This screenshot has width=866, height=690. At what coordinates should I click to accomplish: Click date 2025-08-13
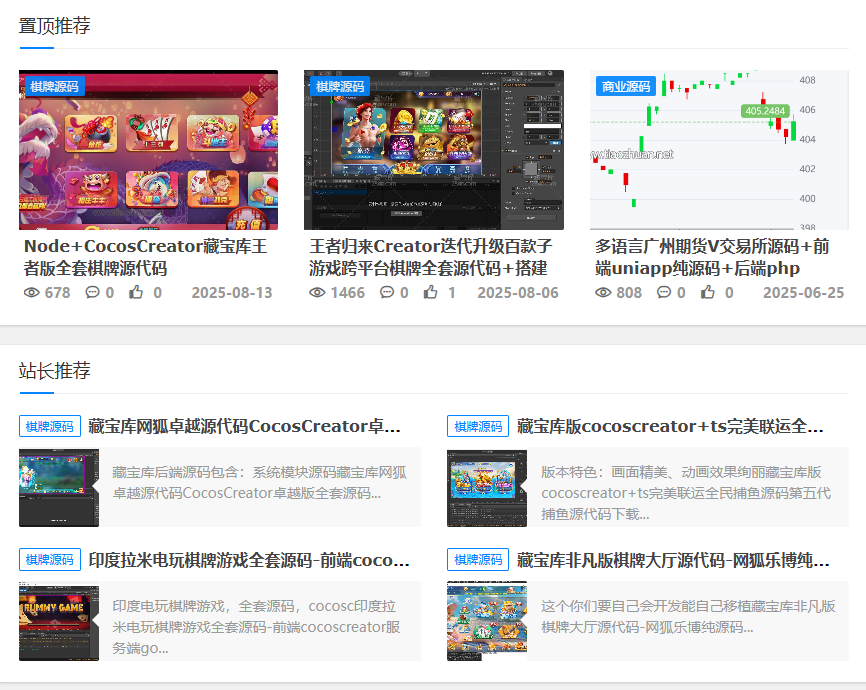point(232,293)
